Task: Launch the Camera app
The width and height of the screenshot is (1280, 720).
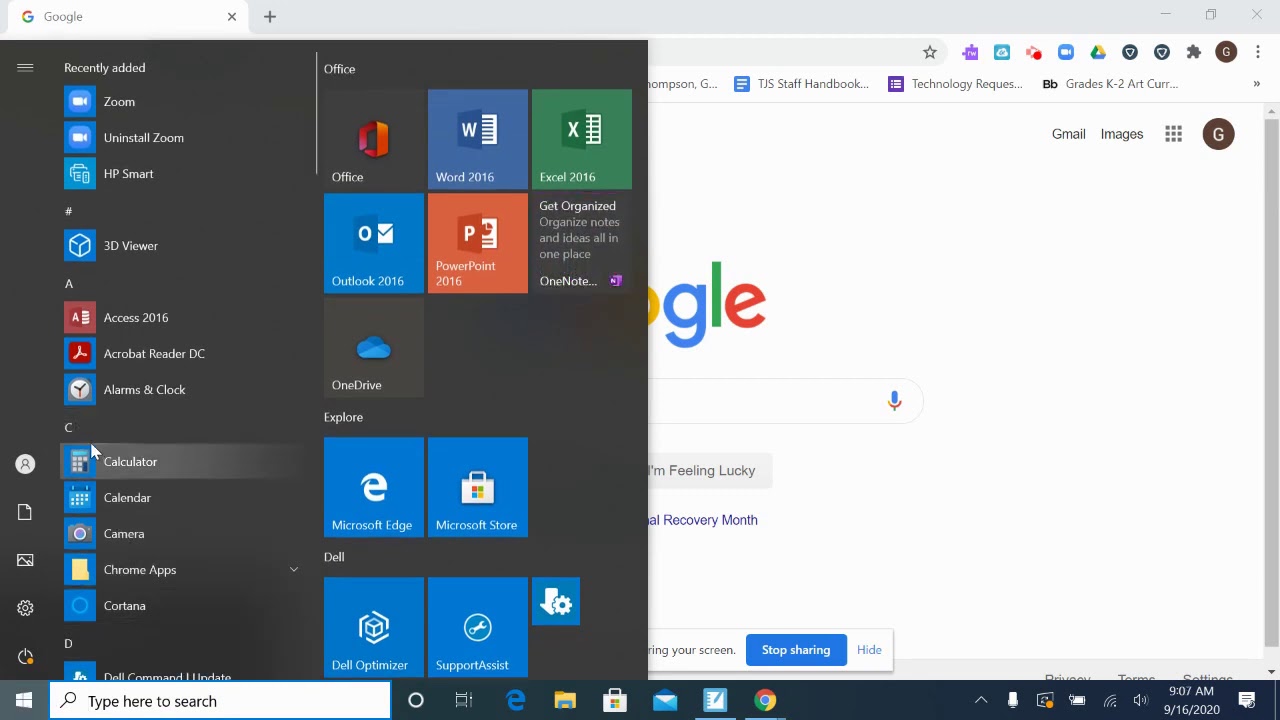Action: [x=180, y=534]
